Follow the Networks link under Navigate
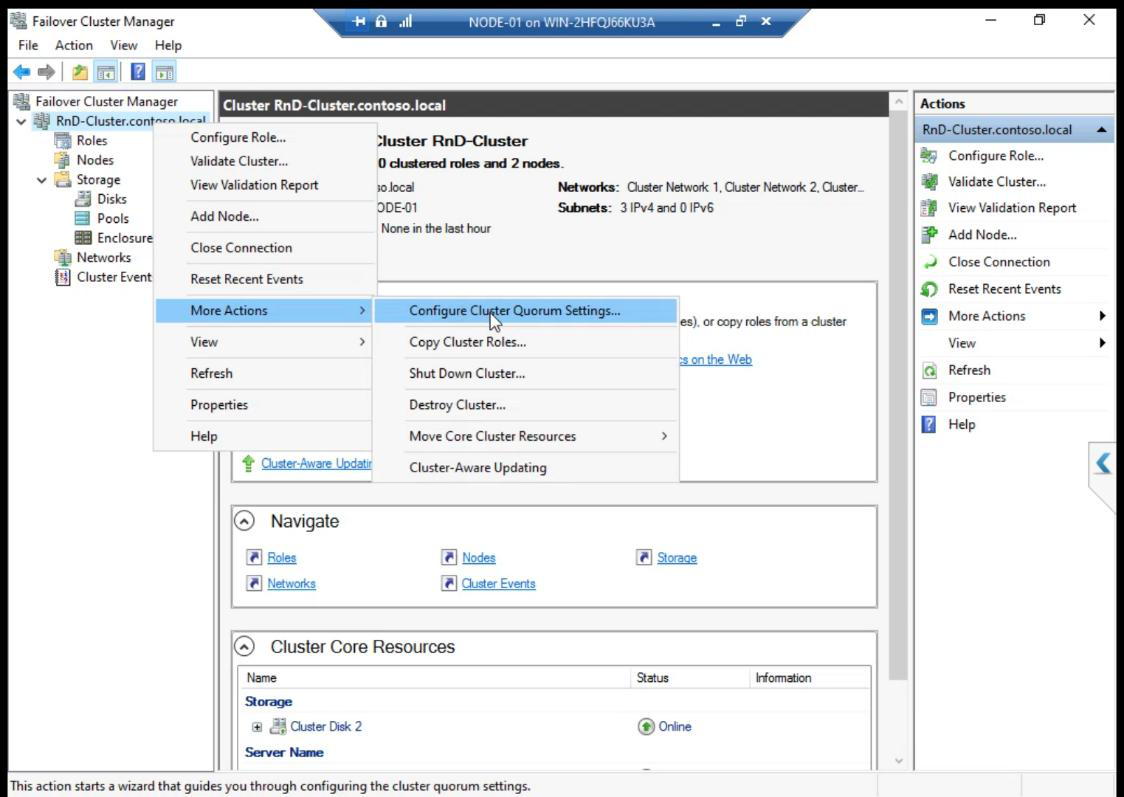 click(x=291, y=583)
